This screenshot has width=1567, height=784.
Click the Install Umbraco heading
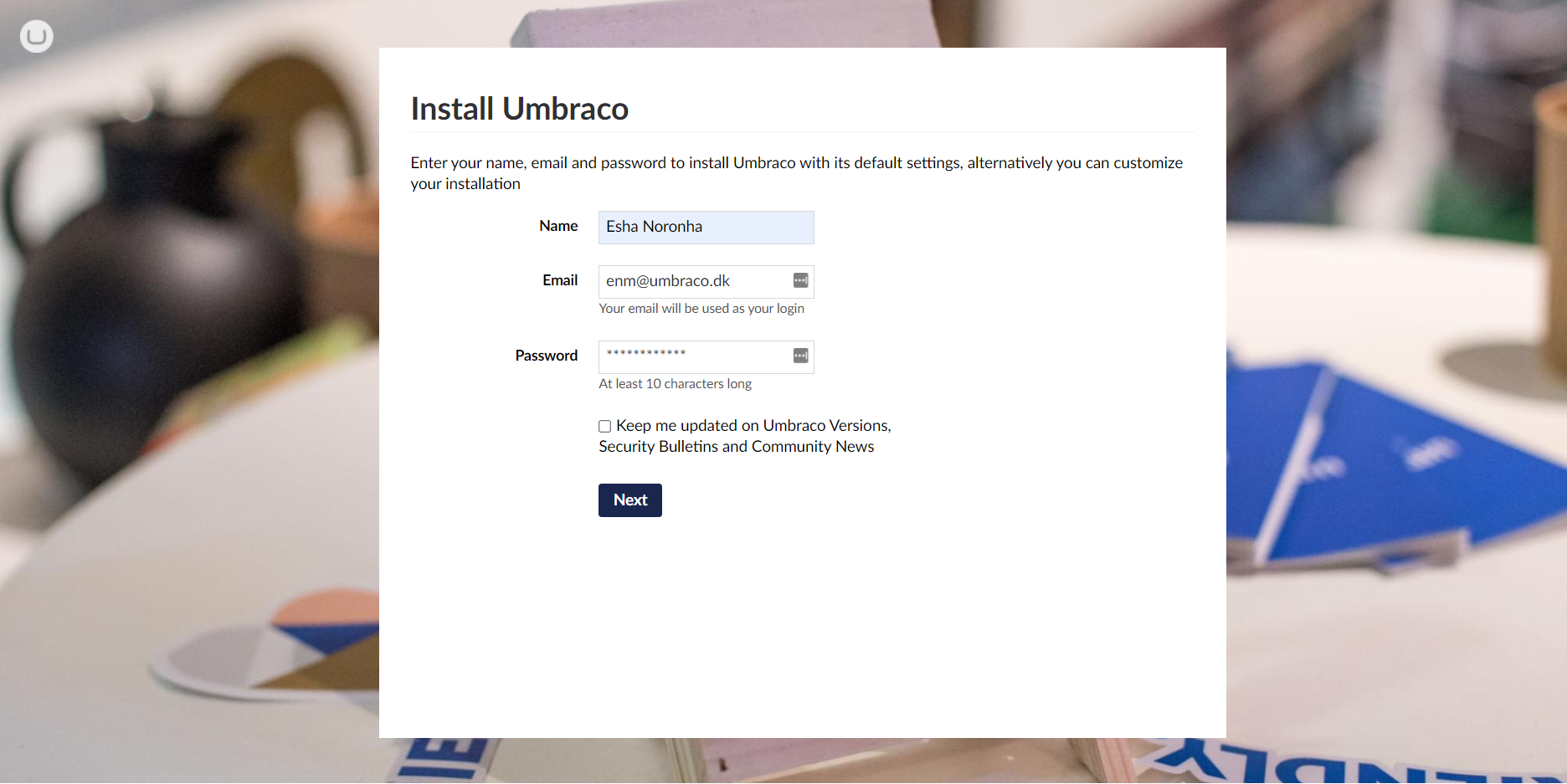(519, 109)
